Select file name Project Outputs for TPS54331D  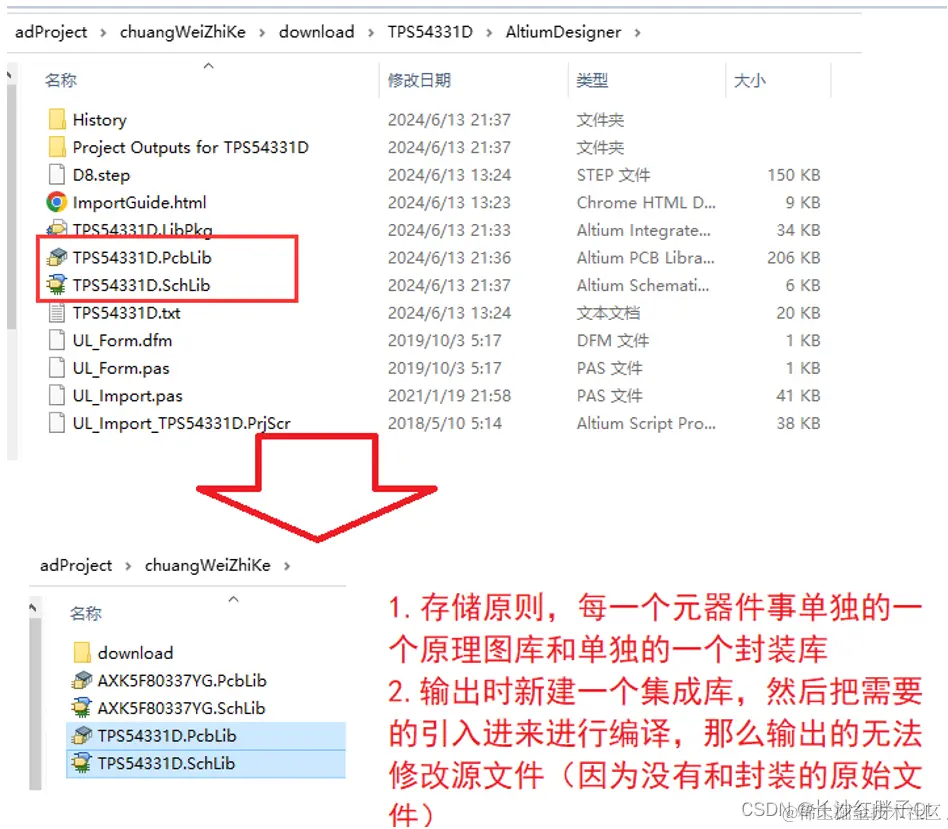pos(190,148)
